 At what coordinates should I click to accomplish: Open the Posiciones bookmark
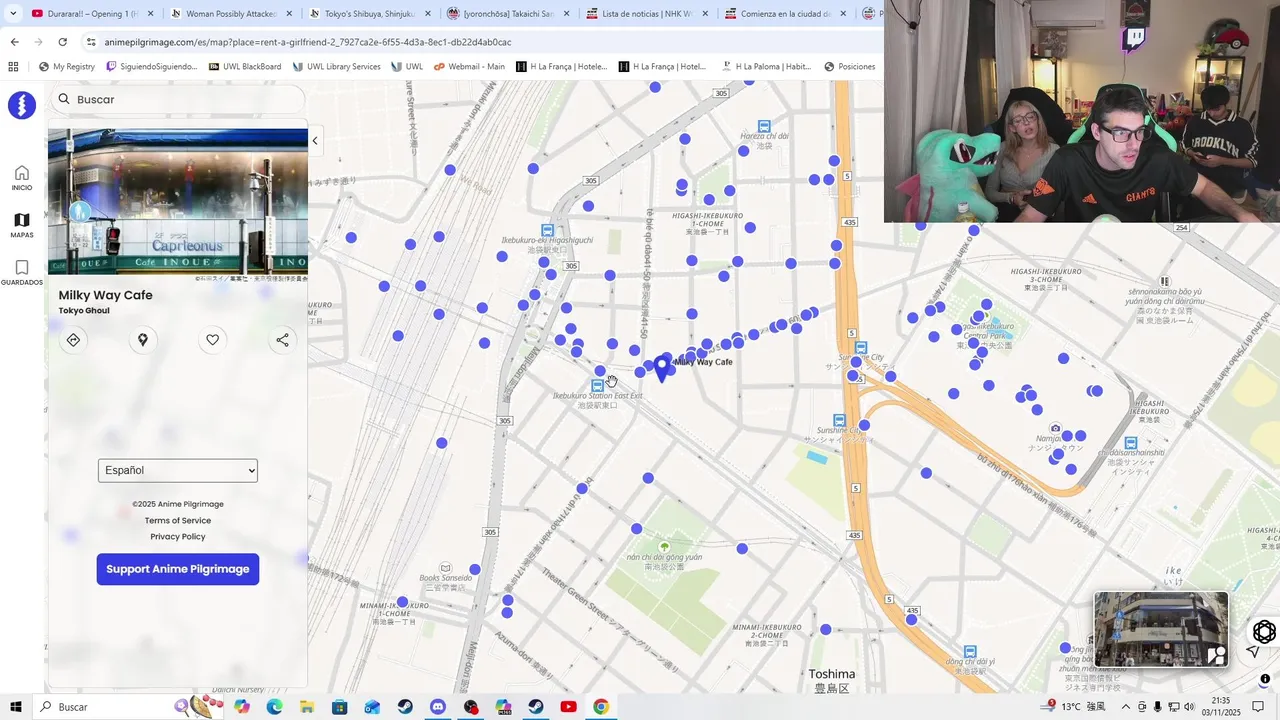tap(850, 67)
